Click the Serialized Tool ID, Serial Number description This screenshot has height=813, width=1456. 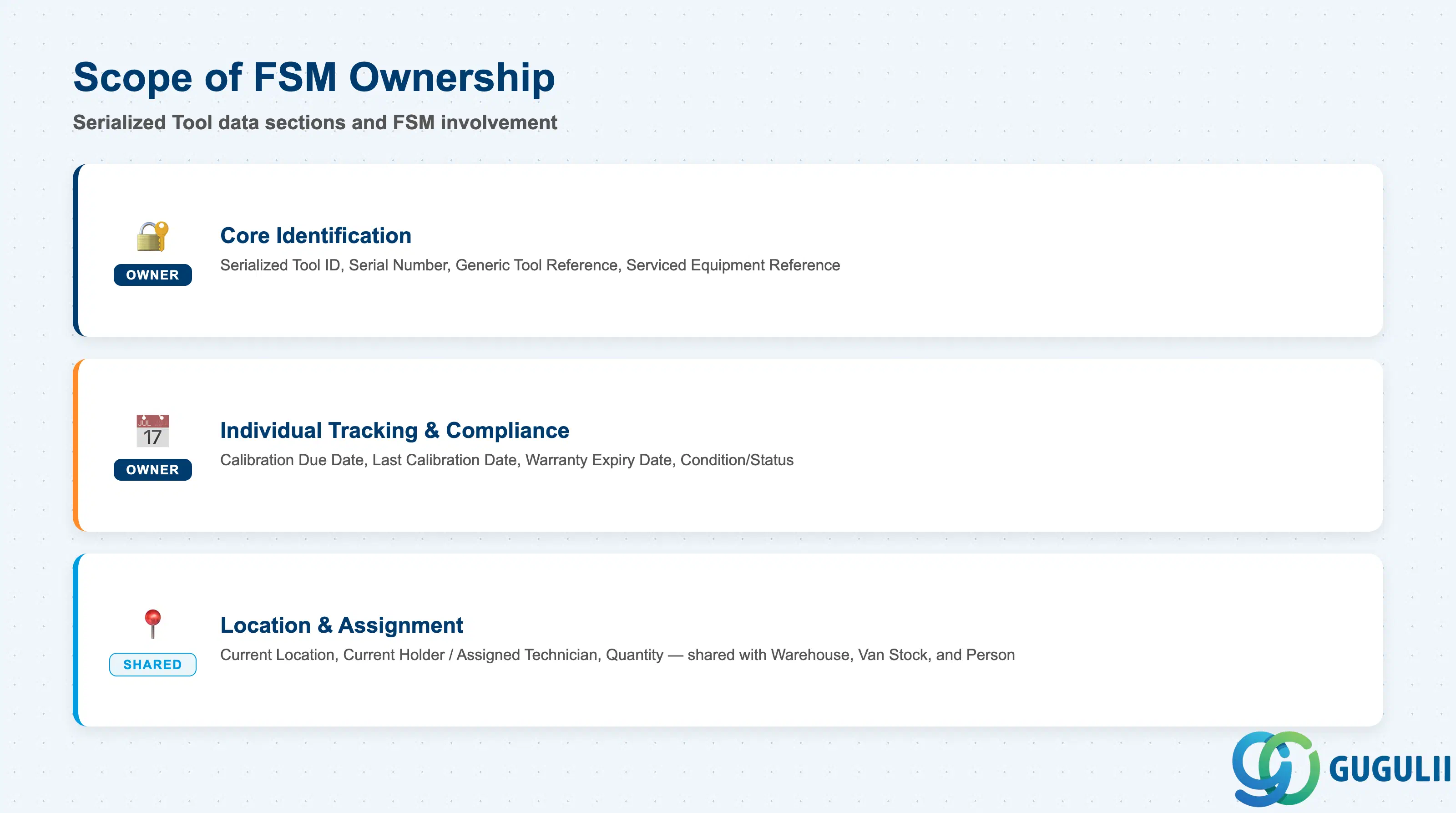pyautogui.click(x=530, y=265)
